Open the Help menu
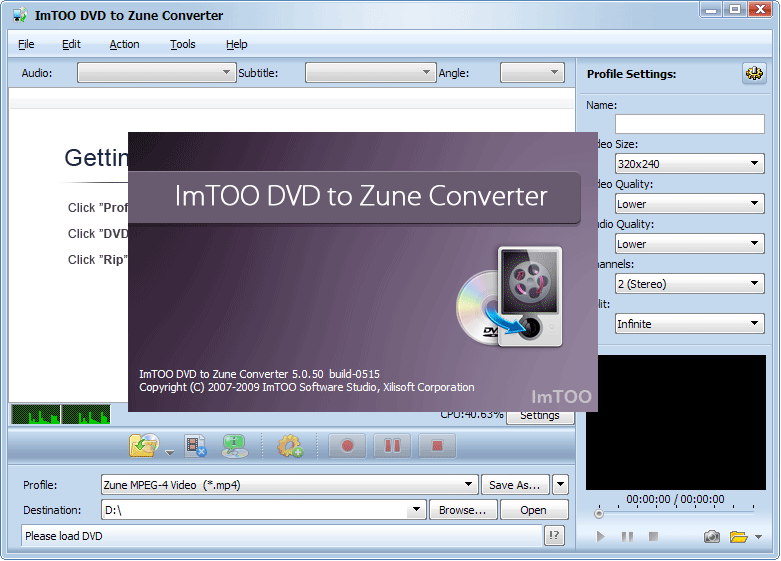This screenshot has width=781, height=561. pyautogui.click(x=237, y=44)
